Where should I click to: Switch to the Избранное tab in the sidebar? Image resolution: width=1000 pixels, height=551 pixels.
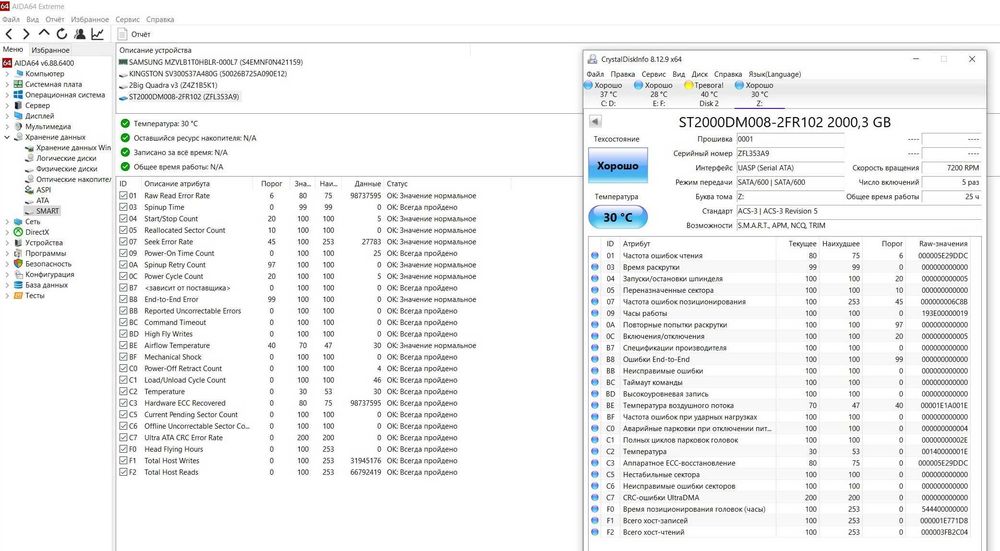[x=50, y=50]
